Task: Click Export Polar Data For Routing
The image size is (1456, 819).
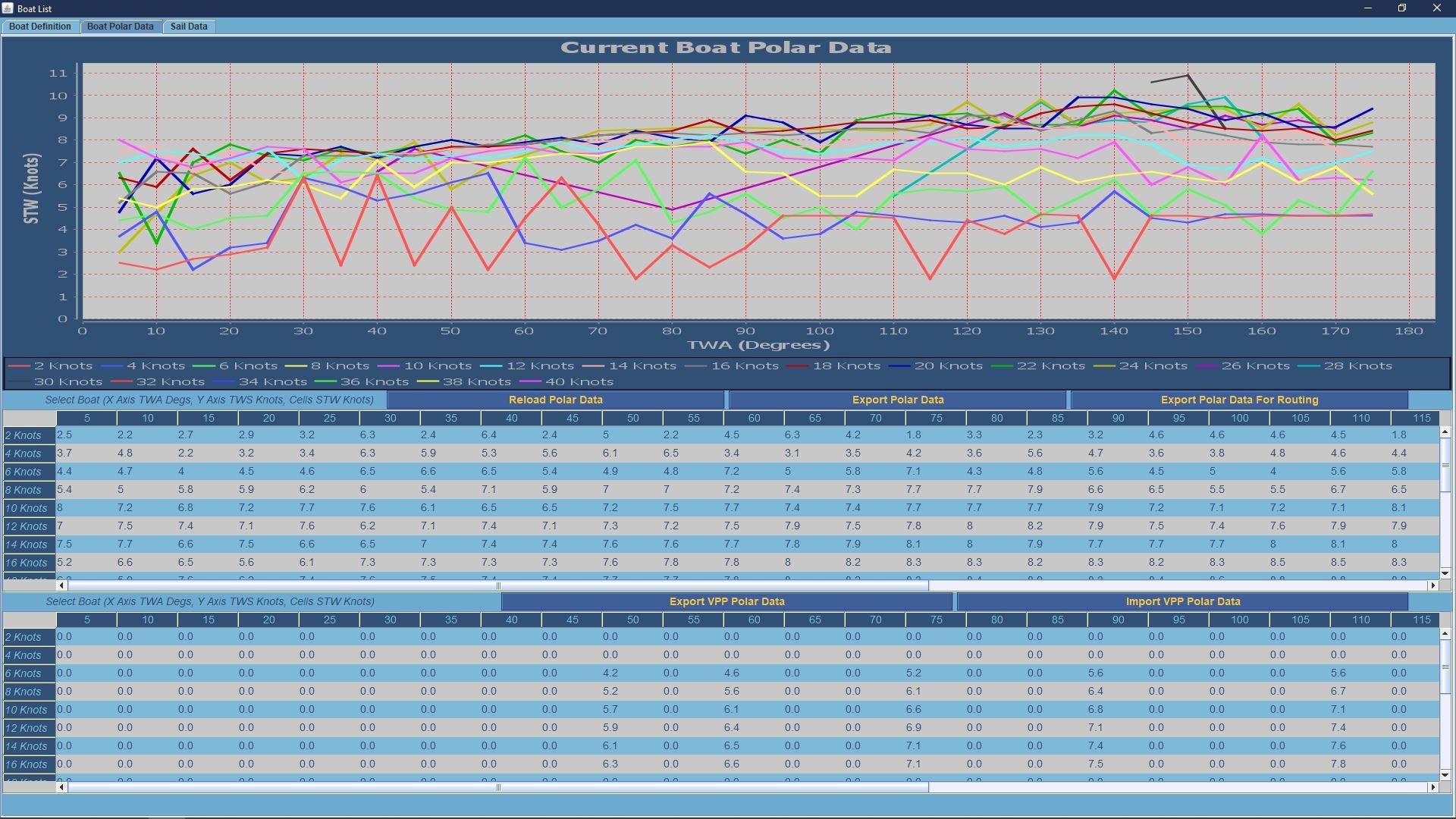Action: click(x=1238, y=400)
